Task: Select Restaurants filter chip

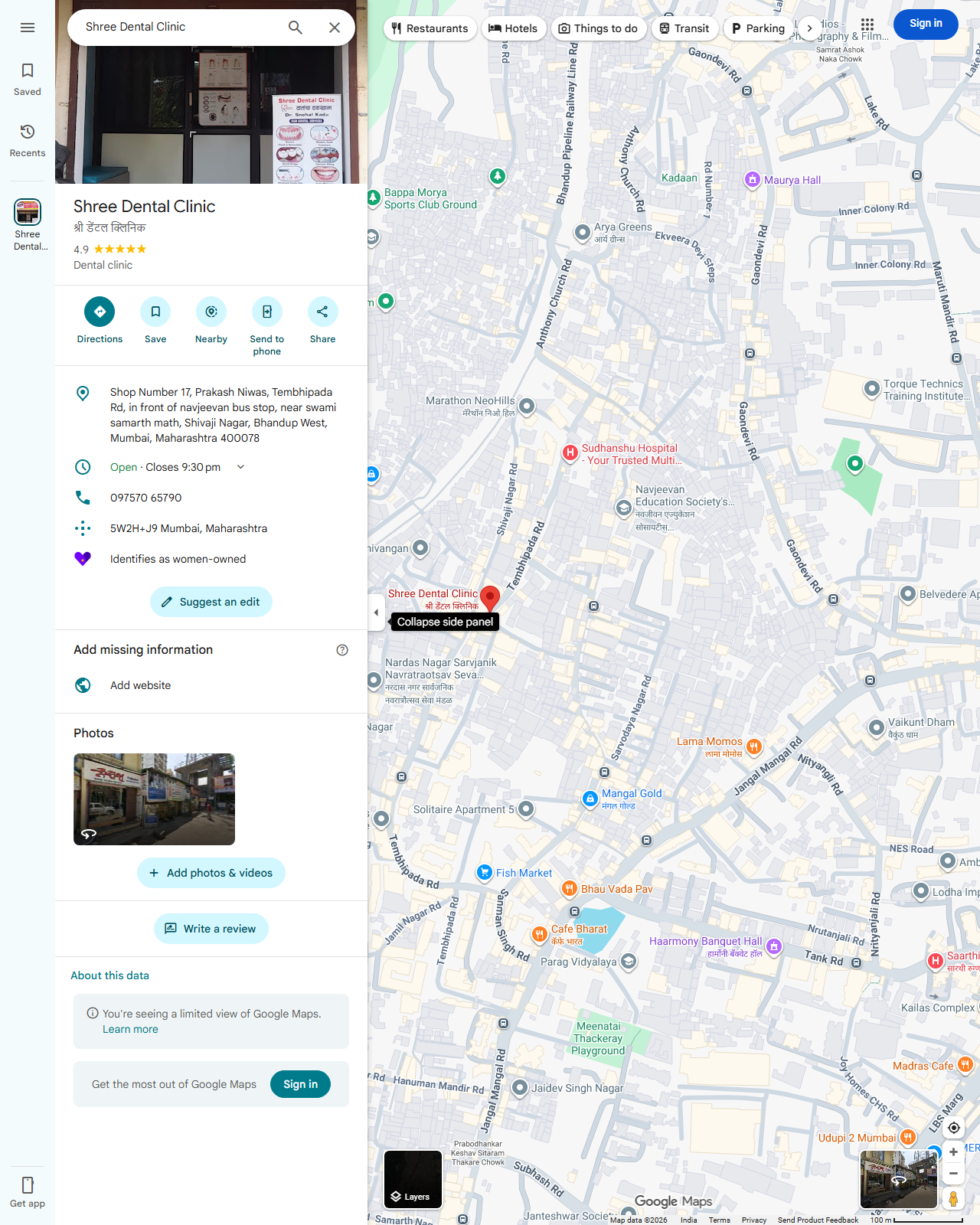Action: click(430, 28)
